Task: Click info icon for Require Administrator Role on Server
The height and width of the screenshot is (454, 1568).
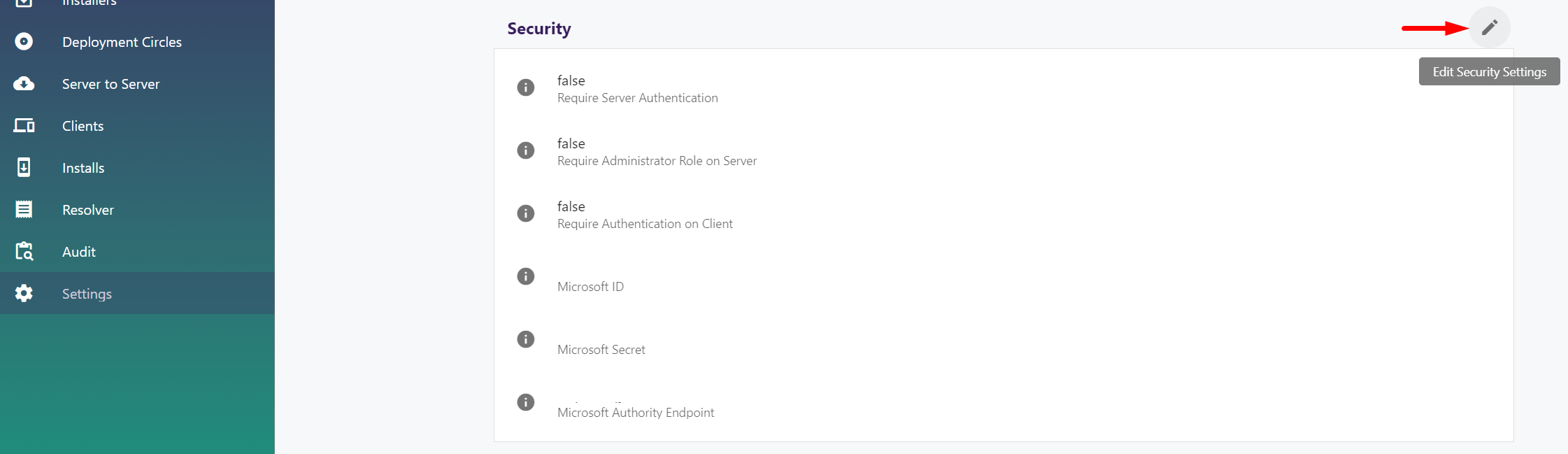Action: click(525, 150)
